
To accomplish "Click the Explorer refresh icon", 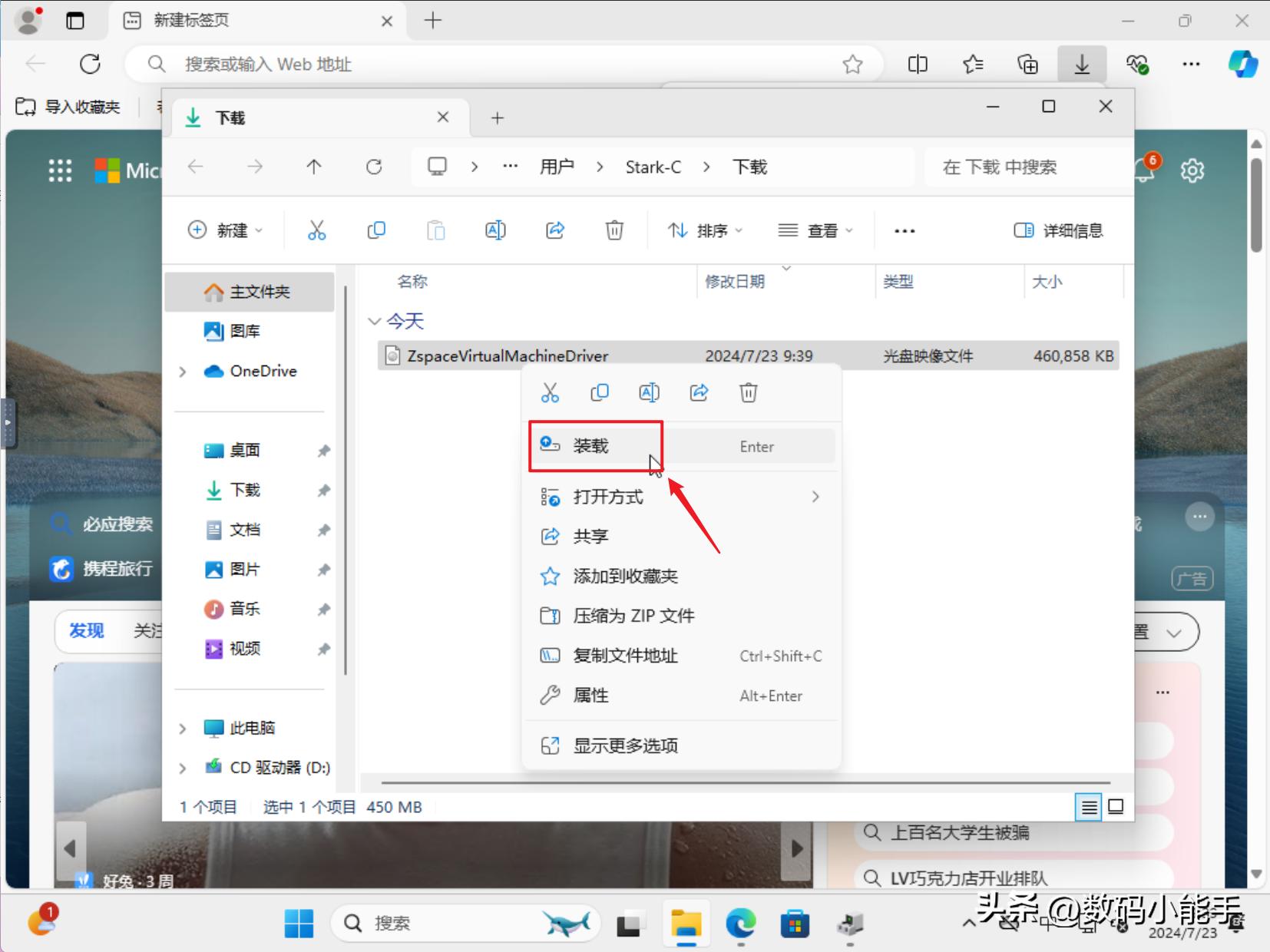I will 374,167.
